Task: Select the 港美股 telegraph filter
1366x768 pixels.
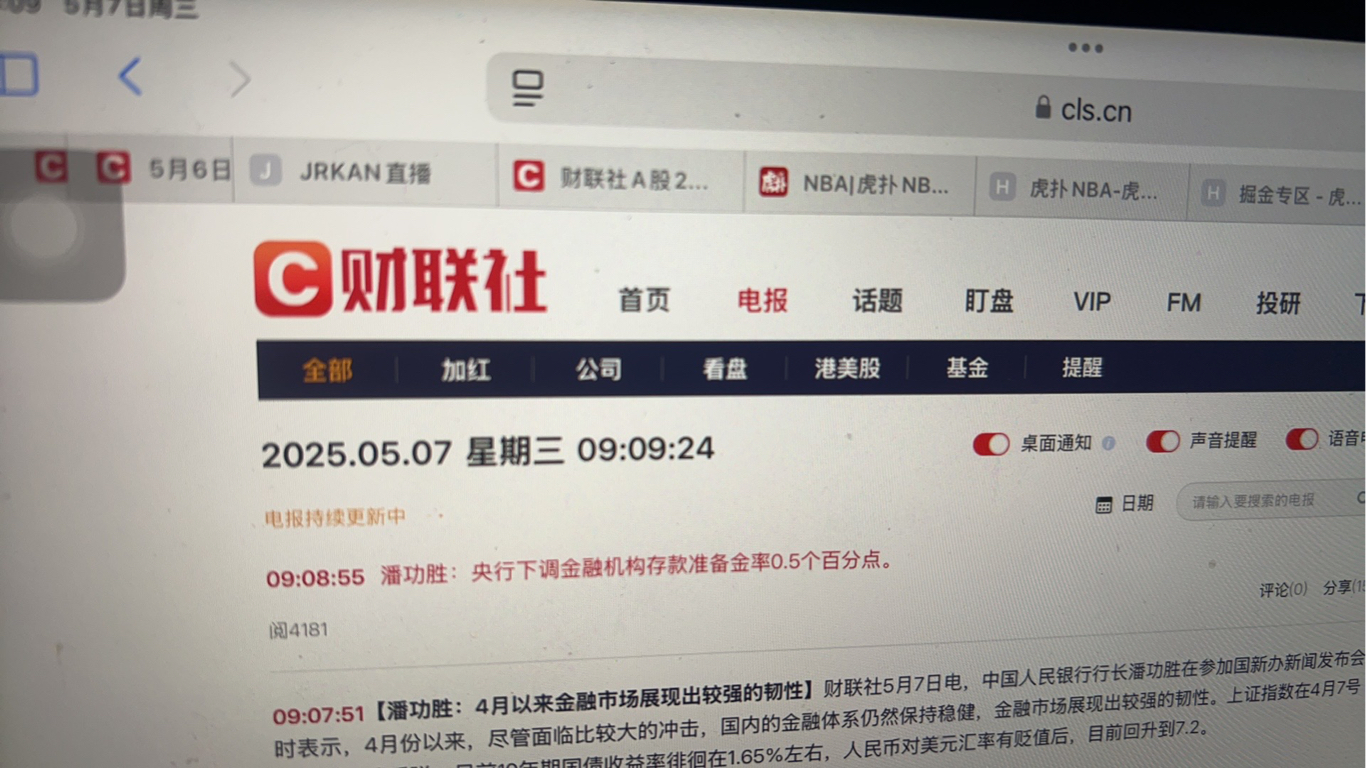Action: coord(847,368)
